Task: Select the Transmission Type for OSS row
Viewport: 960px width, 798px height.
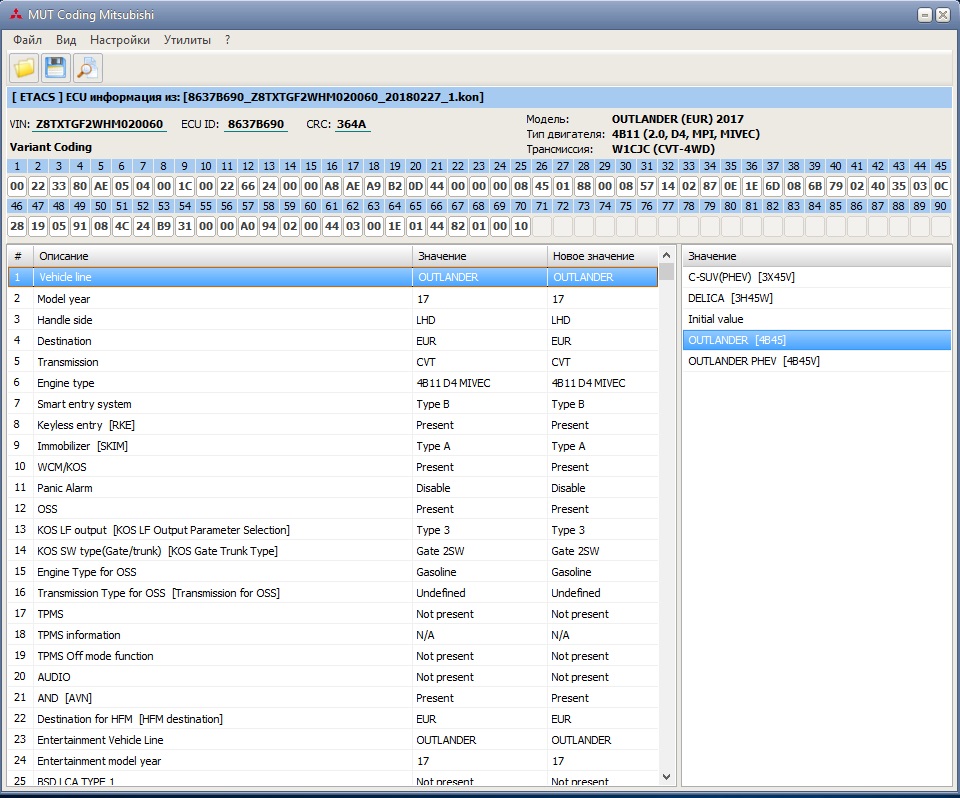Action: (x=333, y=593)
